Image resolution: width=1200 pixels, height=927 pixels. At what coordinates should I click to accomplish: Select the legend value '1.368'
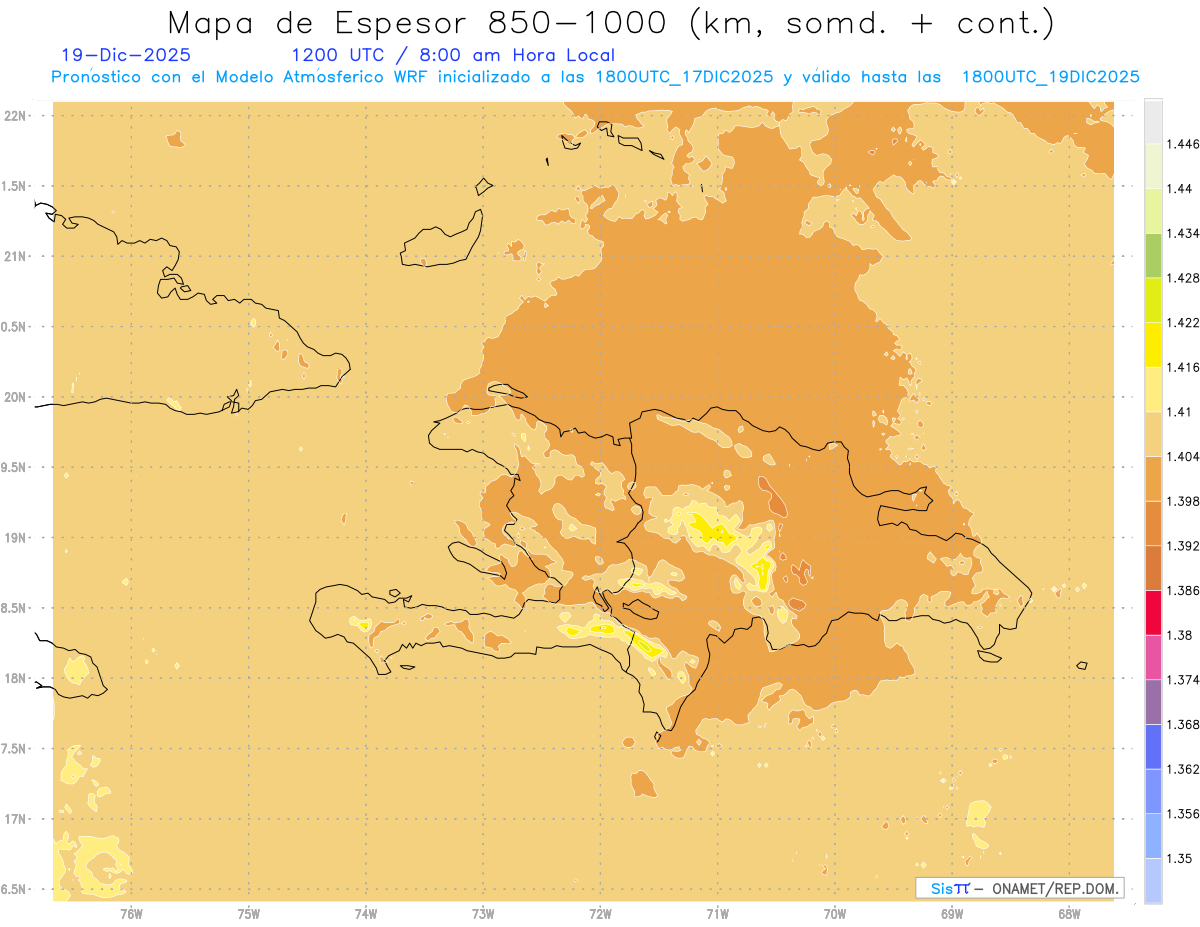pos(1183,724)
